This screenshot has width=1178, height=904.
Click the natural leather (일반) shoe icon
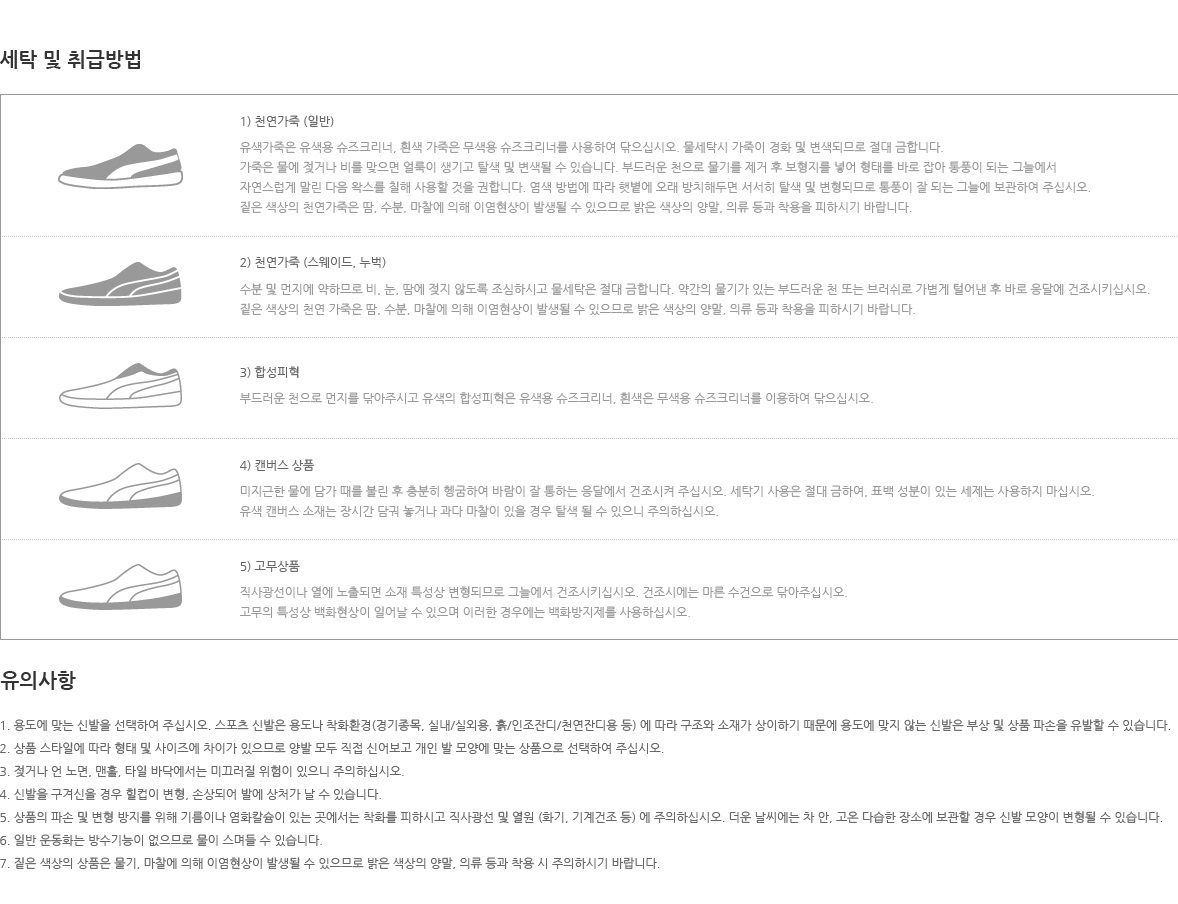120,166
